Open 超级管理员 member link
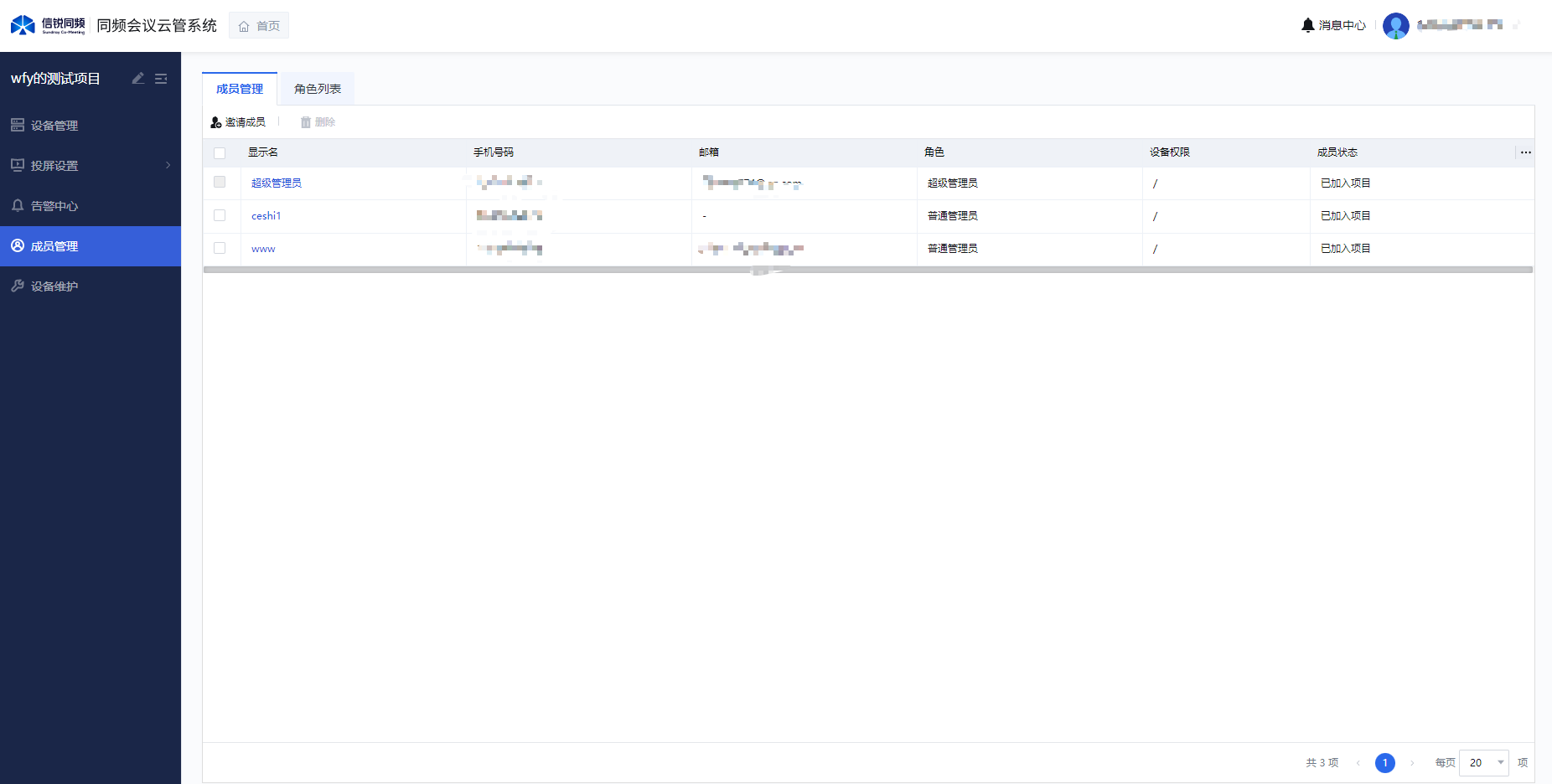Viewport: 1552px width, 784px height. pyautogui.click(x=277, y=183)
